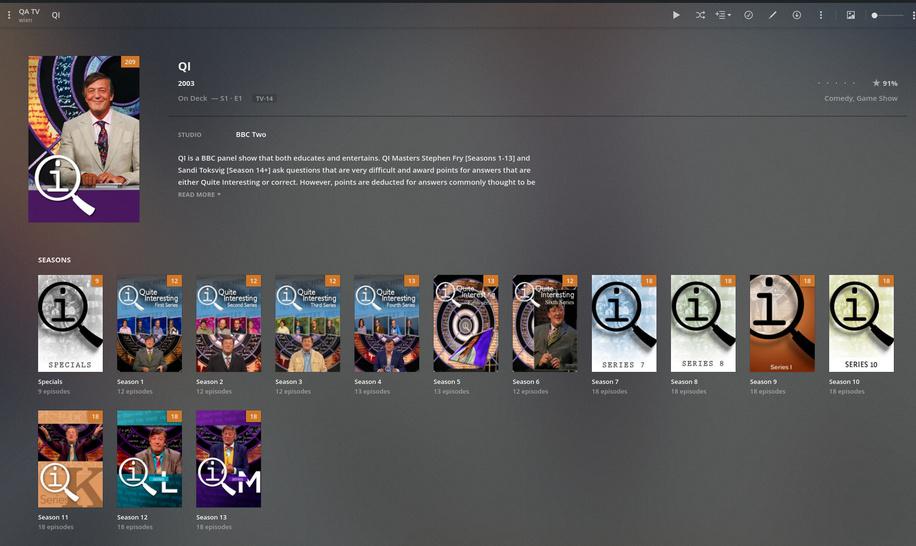Click the Season 5 title text
Image resolution: width=916 pixels, height=546 pixels.
(x=446, y=381)
